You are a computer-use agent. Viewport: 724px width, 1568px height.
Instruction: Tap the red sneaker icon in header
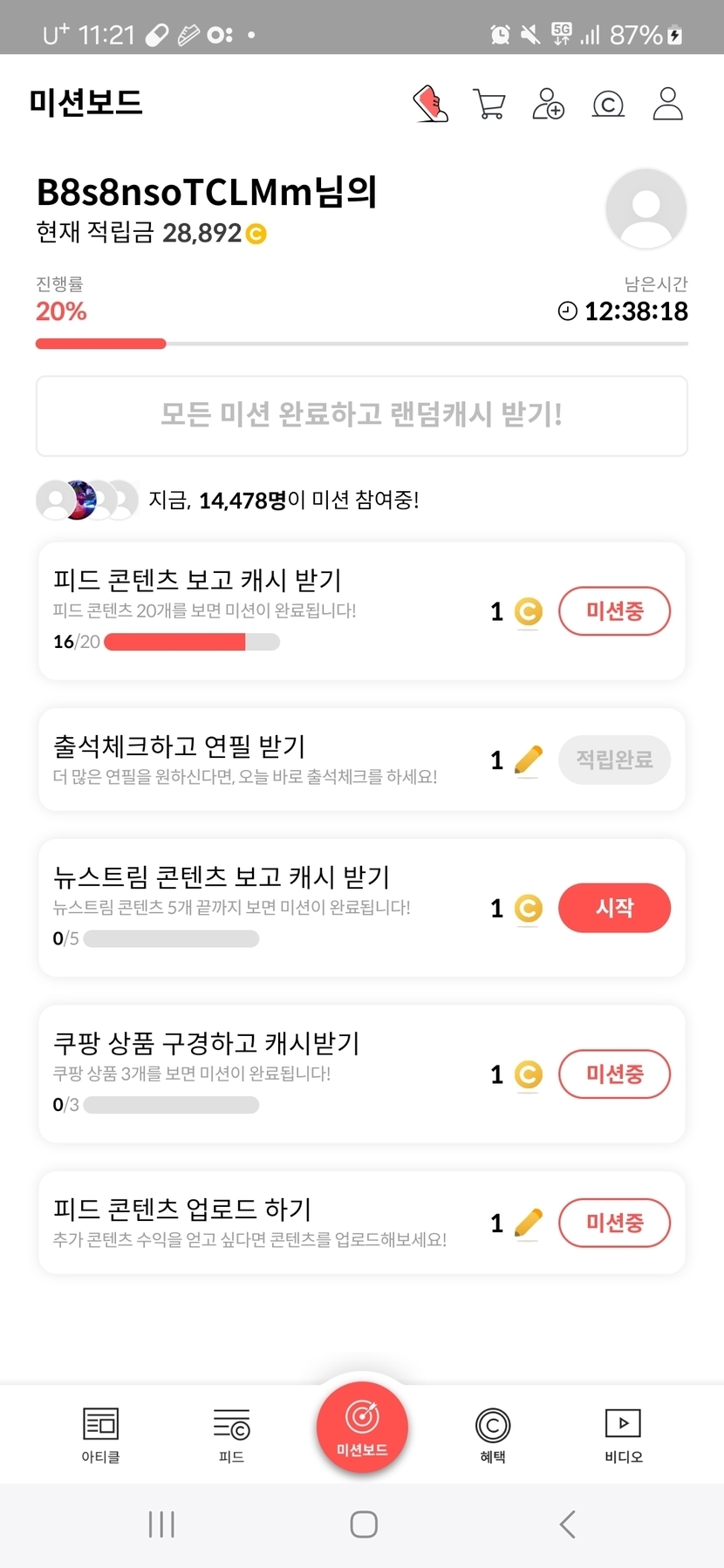click(x=430, y=104)
